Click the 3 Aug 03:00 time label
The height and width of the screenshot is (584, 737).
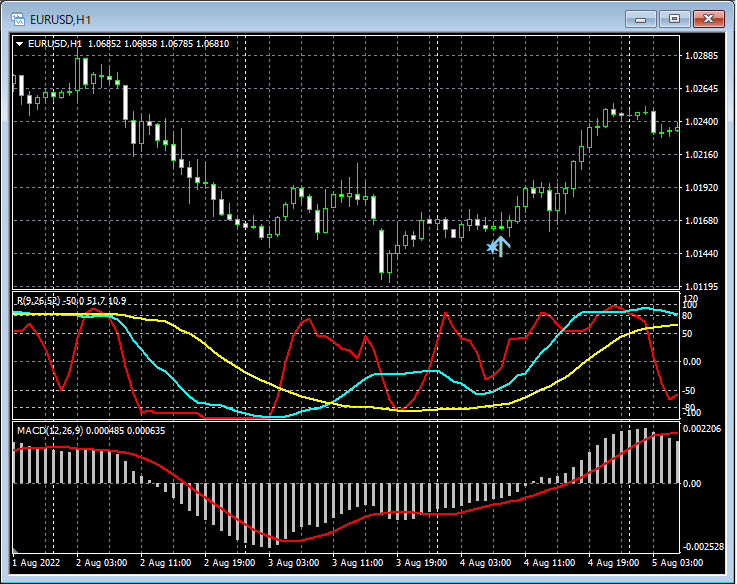pyautogui.click(x=295, y=563)
